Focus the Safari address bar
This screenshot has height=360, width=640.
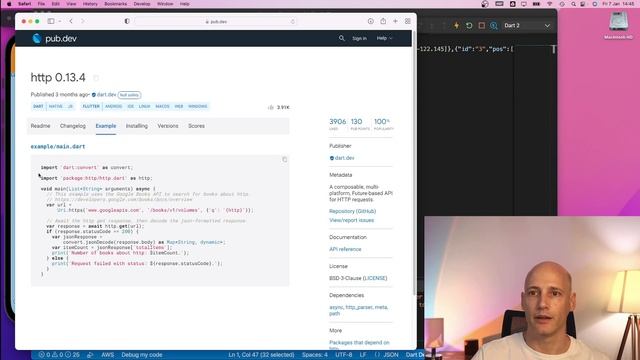tap(216, 21)
